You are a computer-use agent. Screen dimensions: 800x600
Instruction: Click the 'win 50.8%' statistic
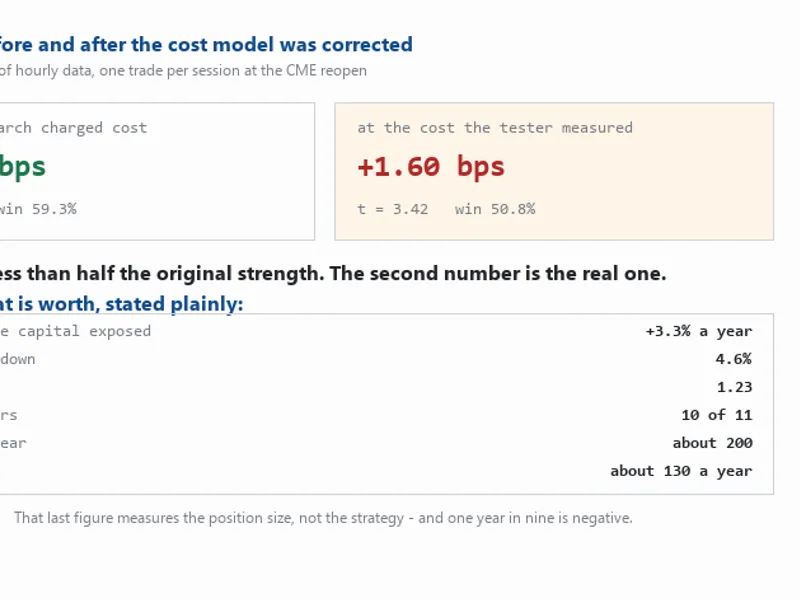point(495,209)
